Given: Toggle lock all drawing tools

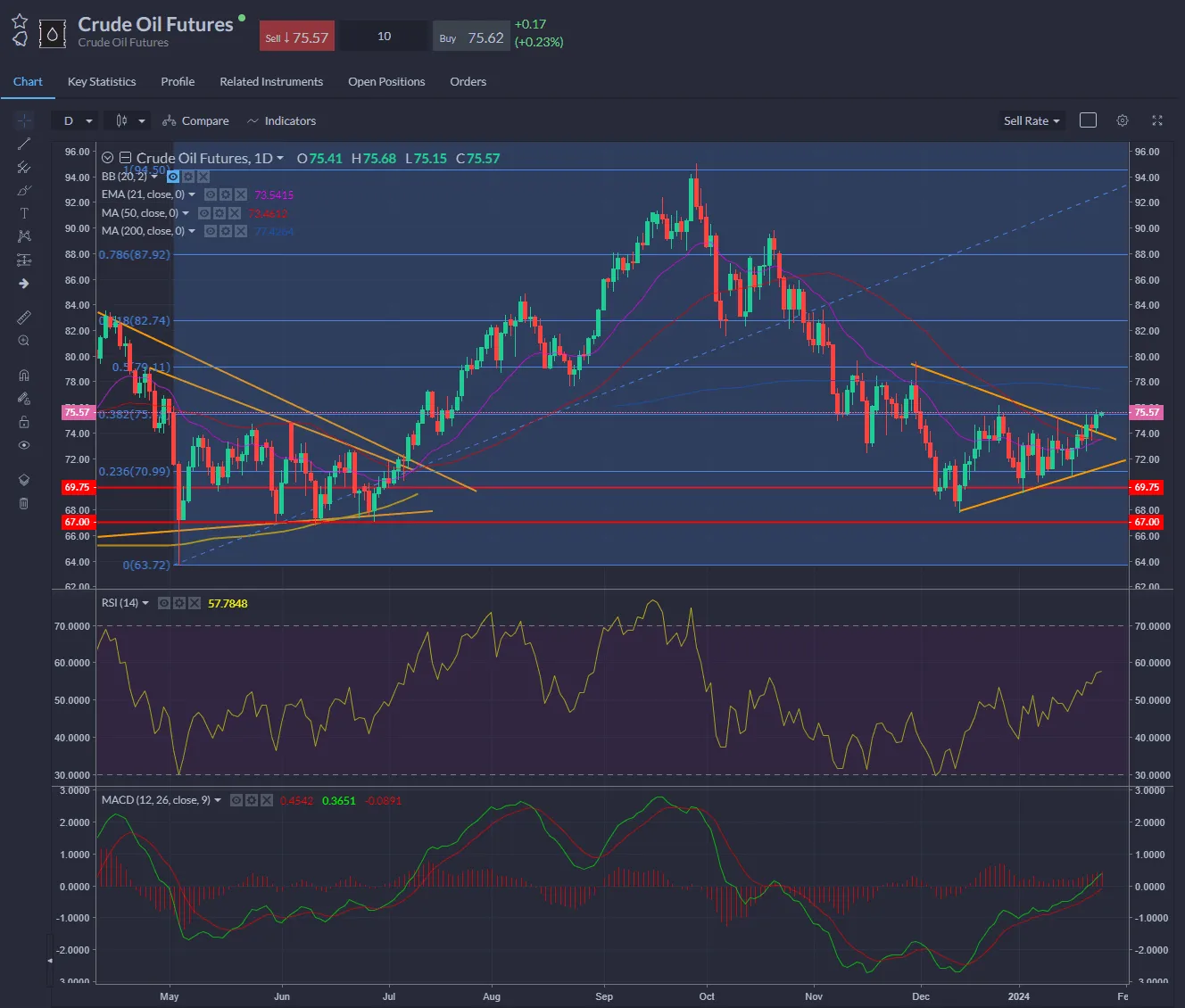Looking at the screenshot, I should click(x=24, y=422).
